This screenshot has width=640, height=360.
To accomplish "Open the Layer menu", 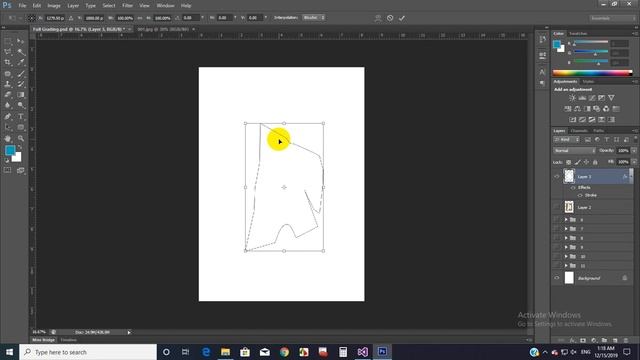I will click(x=73, y=6).
